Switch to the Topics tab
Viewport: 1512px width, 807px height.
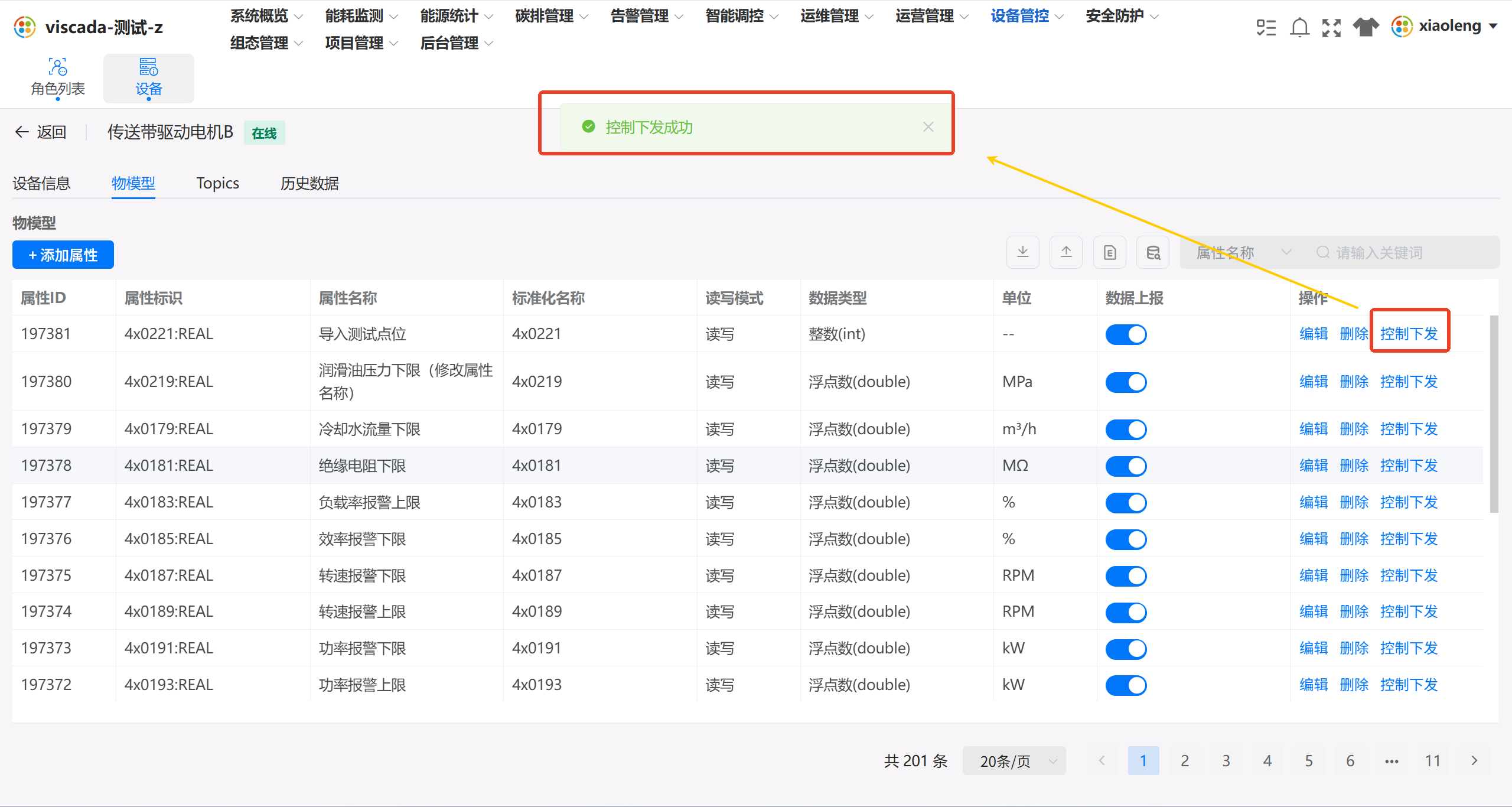217,183
